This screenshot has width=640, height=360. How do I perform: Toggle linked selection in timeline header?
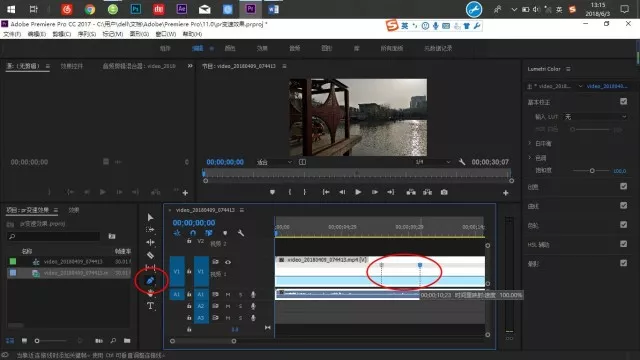[209, 233]
